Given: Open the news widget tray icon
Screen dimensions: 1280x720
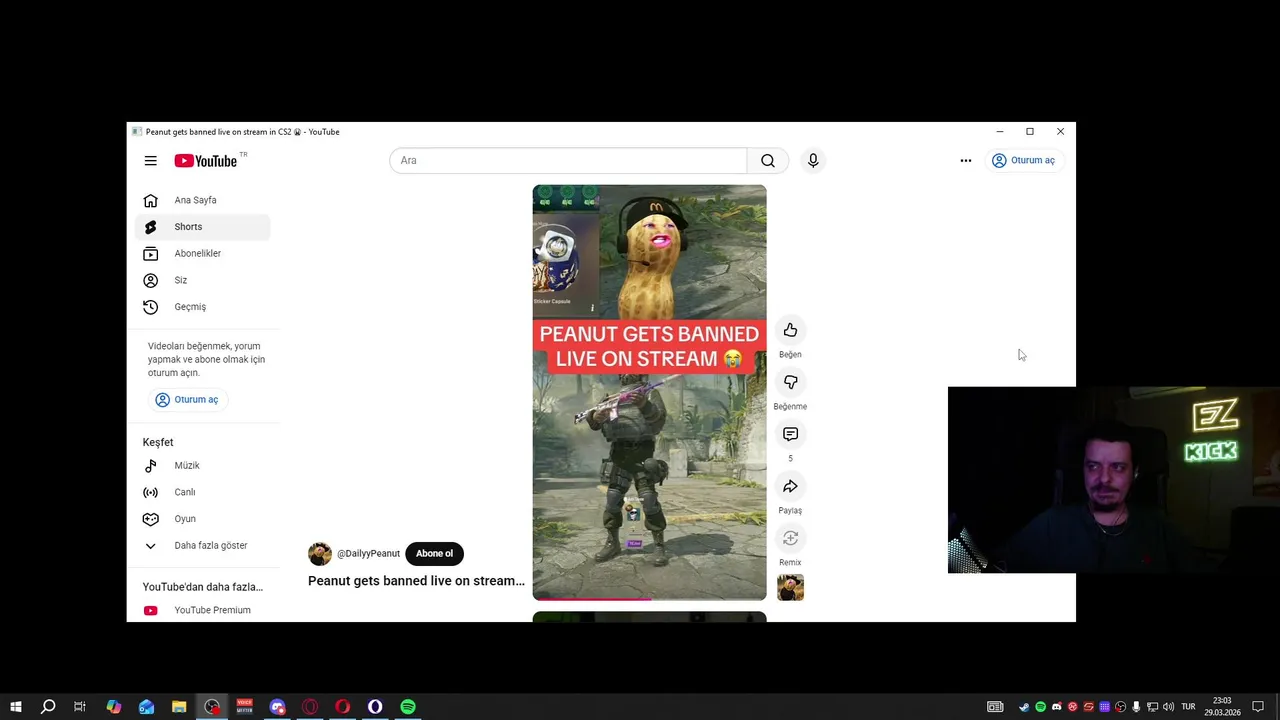Looking at the screenshot, I should coord(995,707).
